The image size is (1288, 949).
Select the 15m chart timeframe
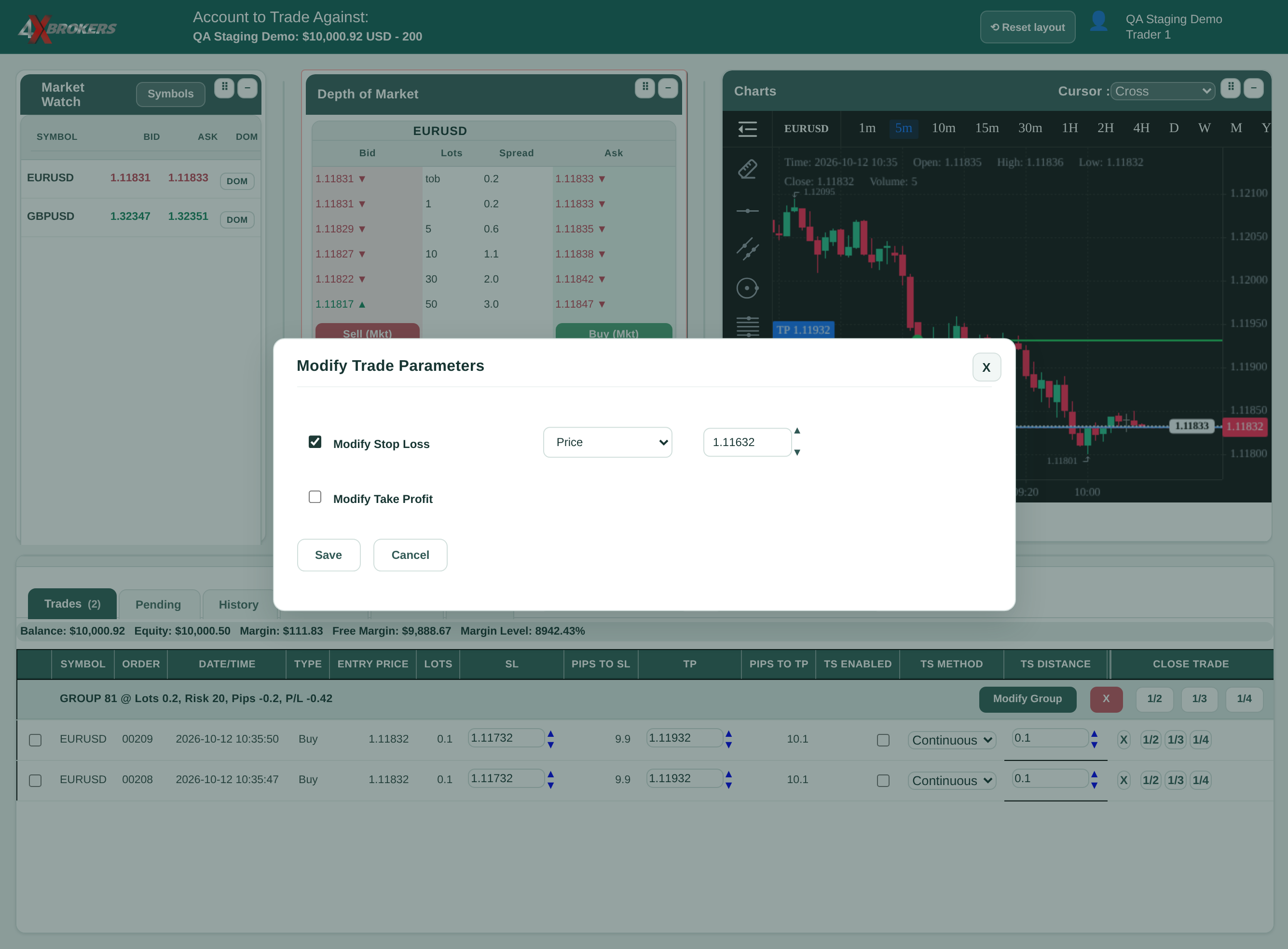tap(987, 128)
